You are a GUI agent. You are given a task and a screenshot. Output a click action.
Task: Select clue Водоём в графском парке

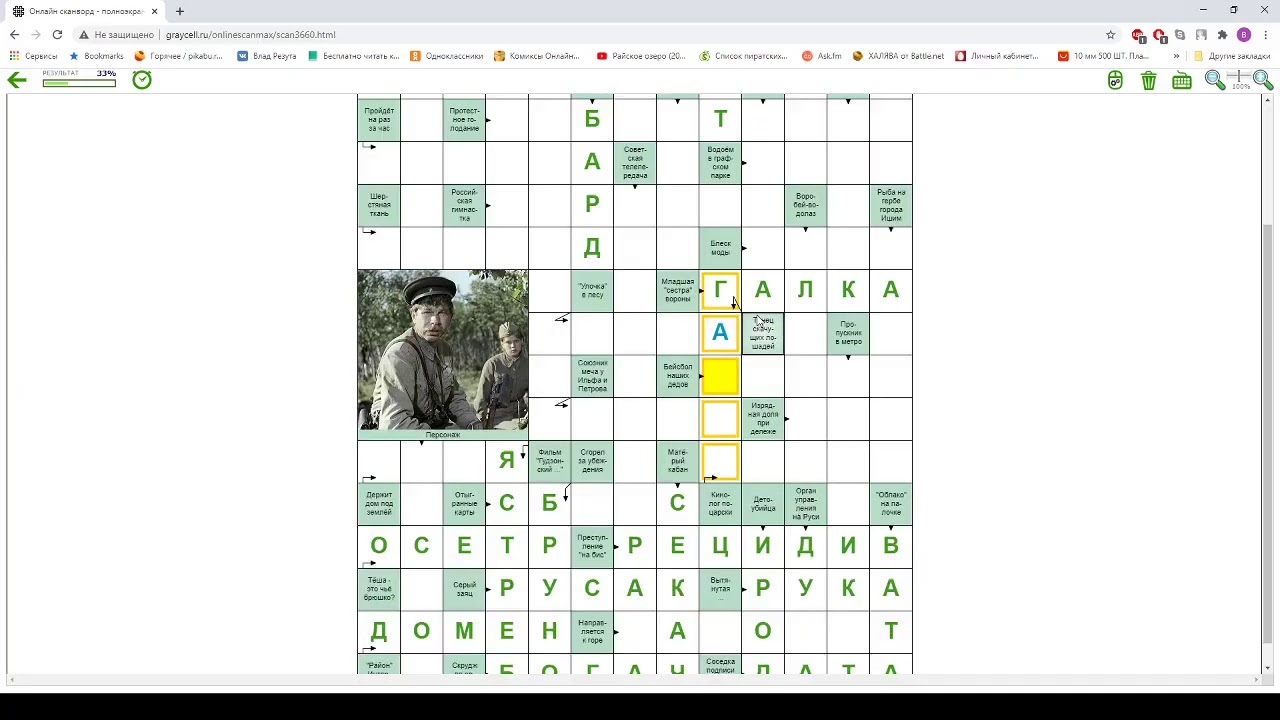(x=720, y=163)
